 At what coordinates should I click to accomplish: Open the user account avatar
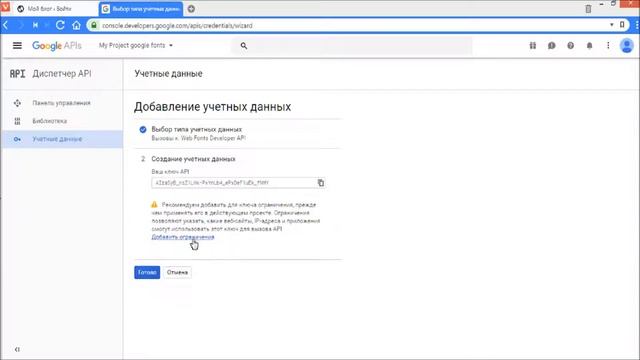click(627, 45)
